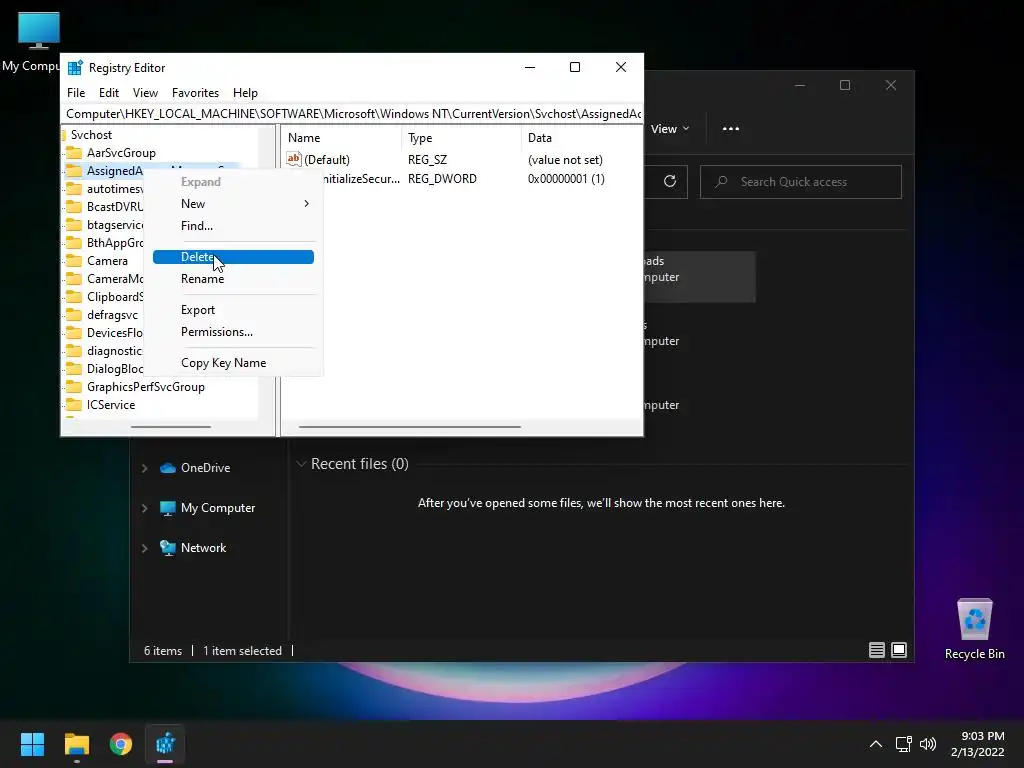Image resolution: width=1024 pixels, height=768 pixels.
Task: Switch Explorer to large thumbnails view icon
Action: (899, 650)
